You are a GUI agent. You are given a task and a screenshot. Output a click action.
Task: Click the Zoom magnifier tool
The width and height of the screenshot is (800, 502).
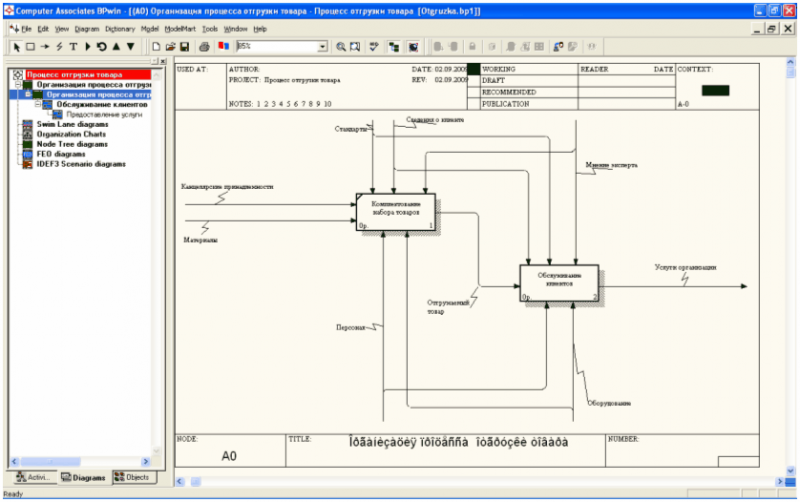pyautogui.click(x=341, y=47)
